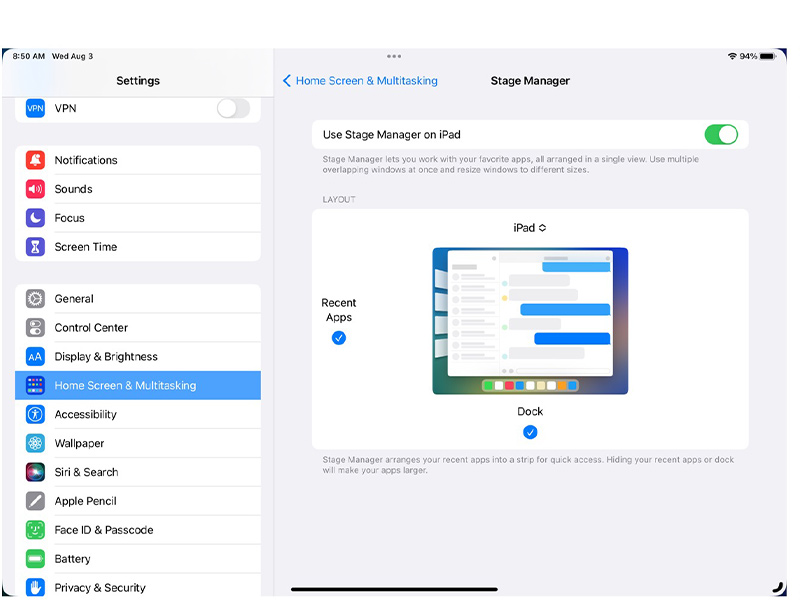Open Notifications via its bell icon
Viewport: 800px width, 600px height.
click(x=35, y=160)
